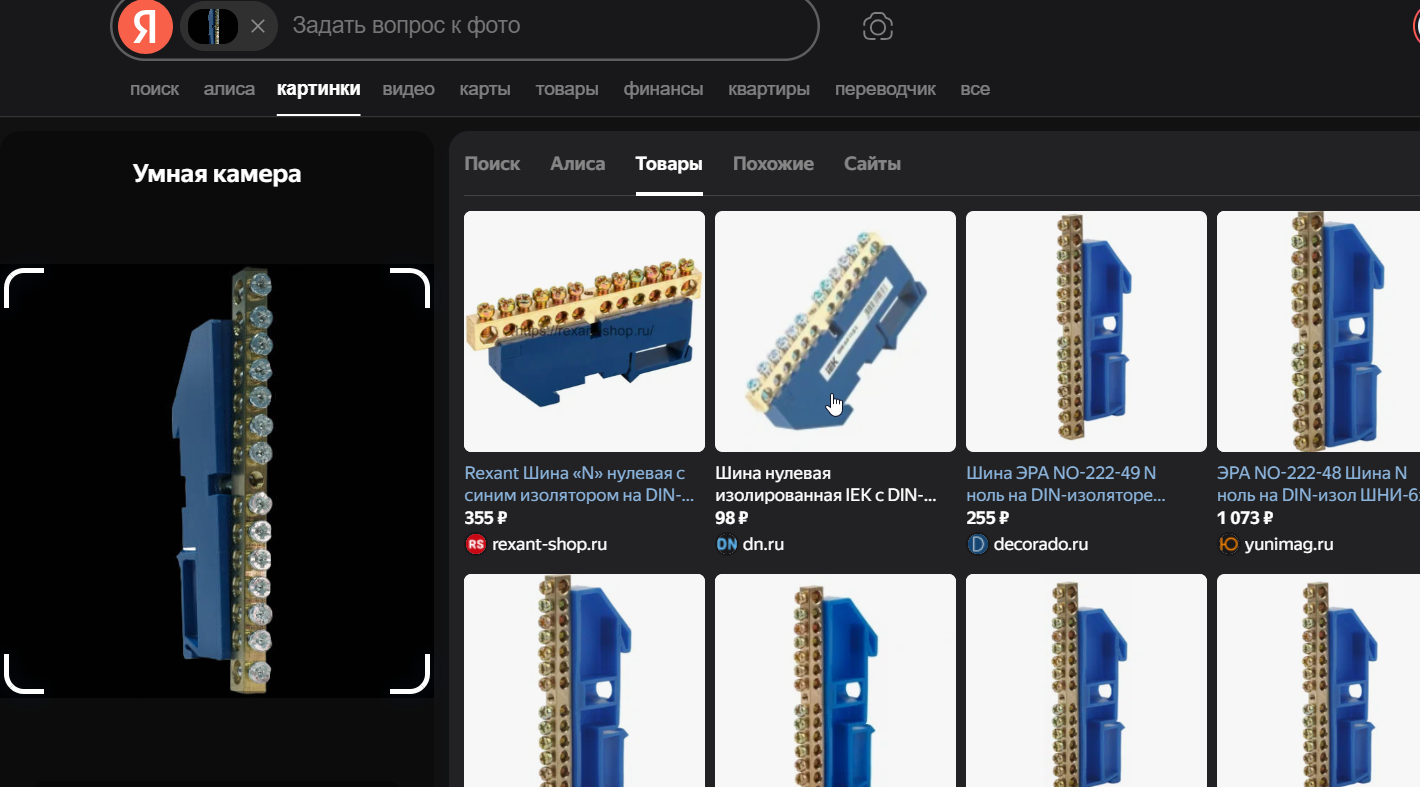
Task: Grab the bottom-right crop corner handle
Action: point(410,674)
